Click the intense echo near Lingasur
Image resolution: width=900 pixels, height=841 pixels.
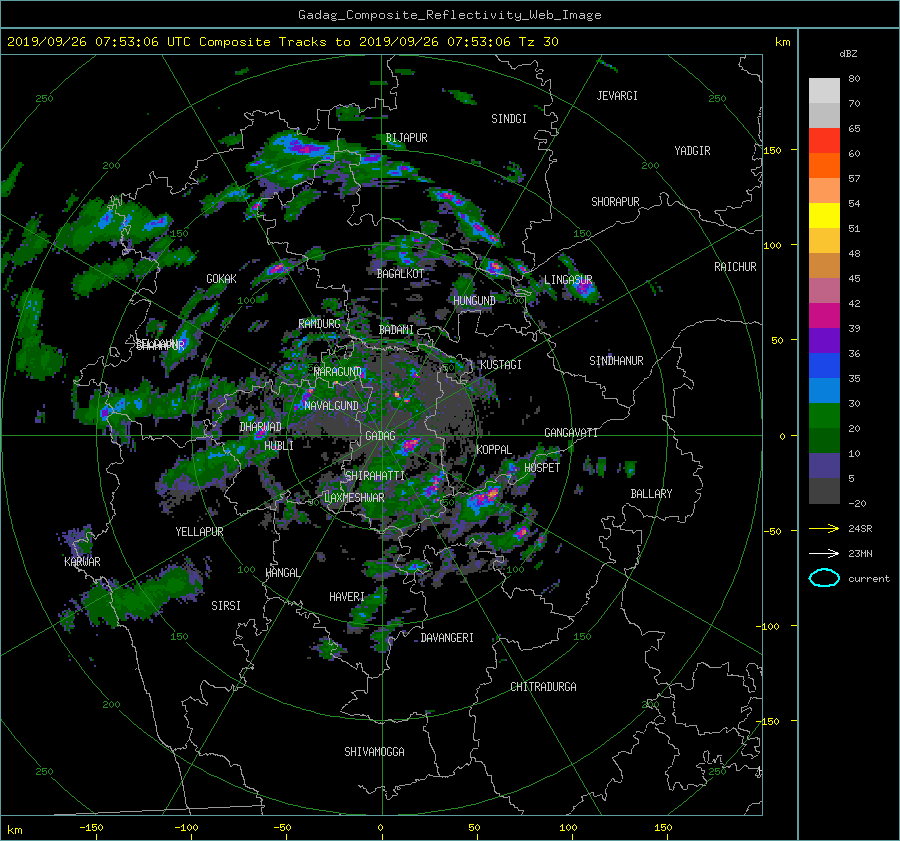tap(584, 289)
